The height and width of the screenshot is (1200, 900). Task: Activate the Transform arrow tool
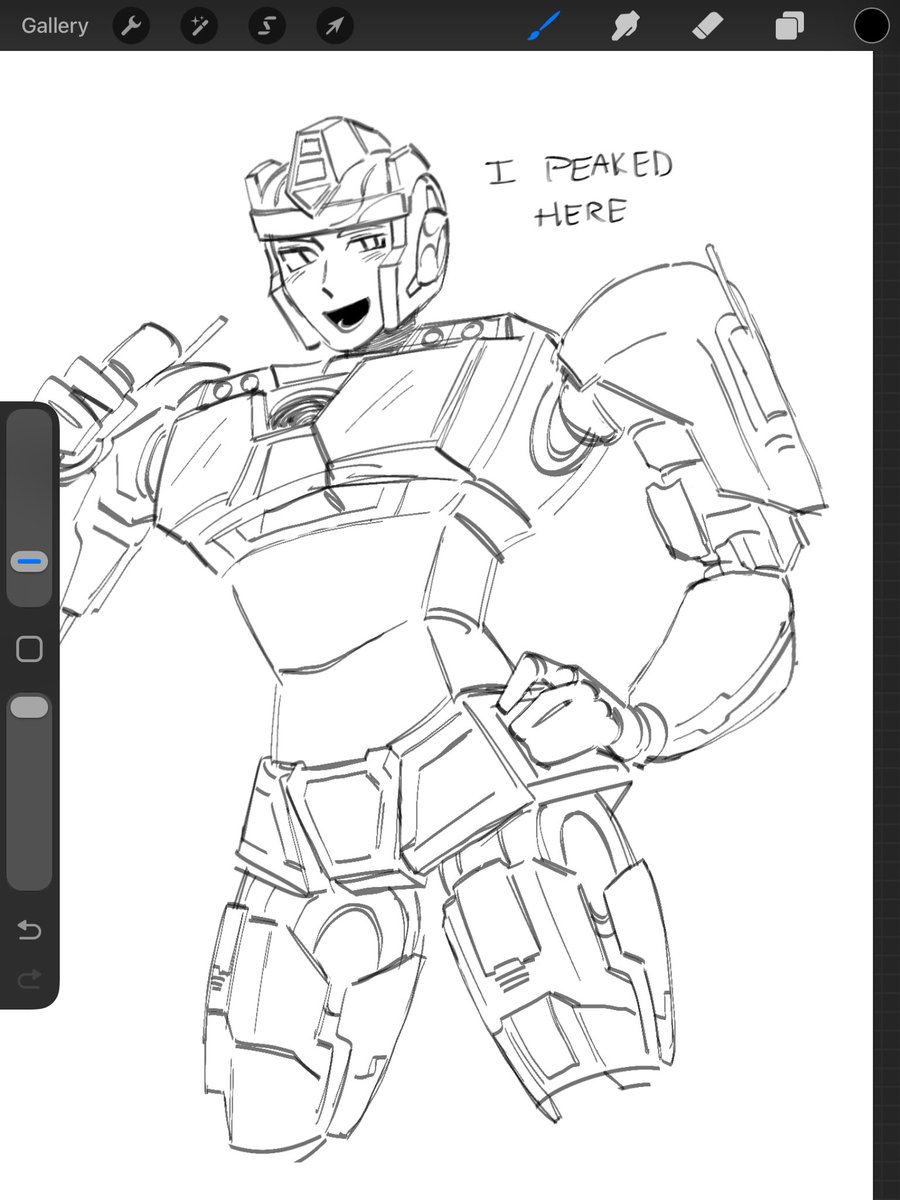334,26
